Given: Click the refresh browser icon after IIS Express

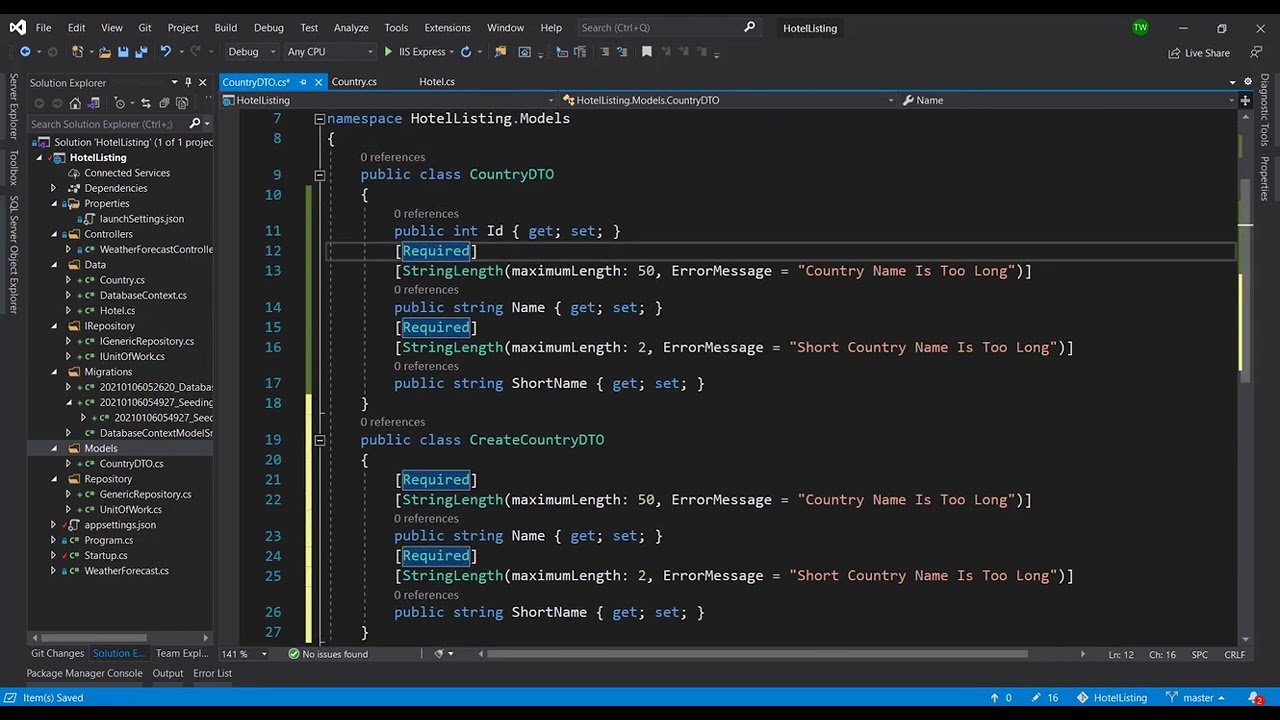Looking at the screenshot, I should click(466, 52).
